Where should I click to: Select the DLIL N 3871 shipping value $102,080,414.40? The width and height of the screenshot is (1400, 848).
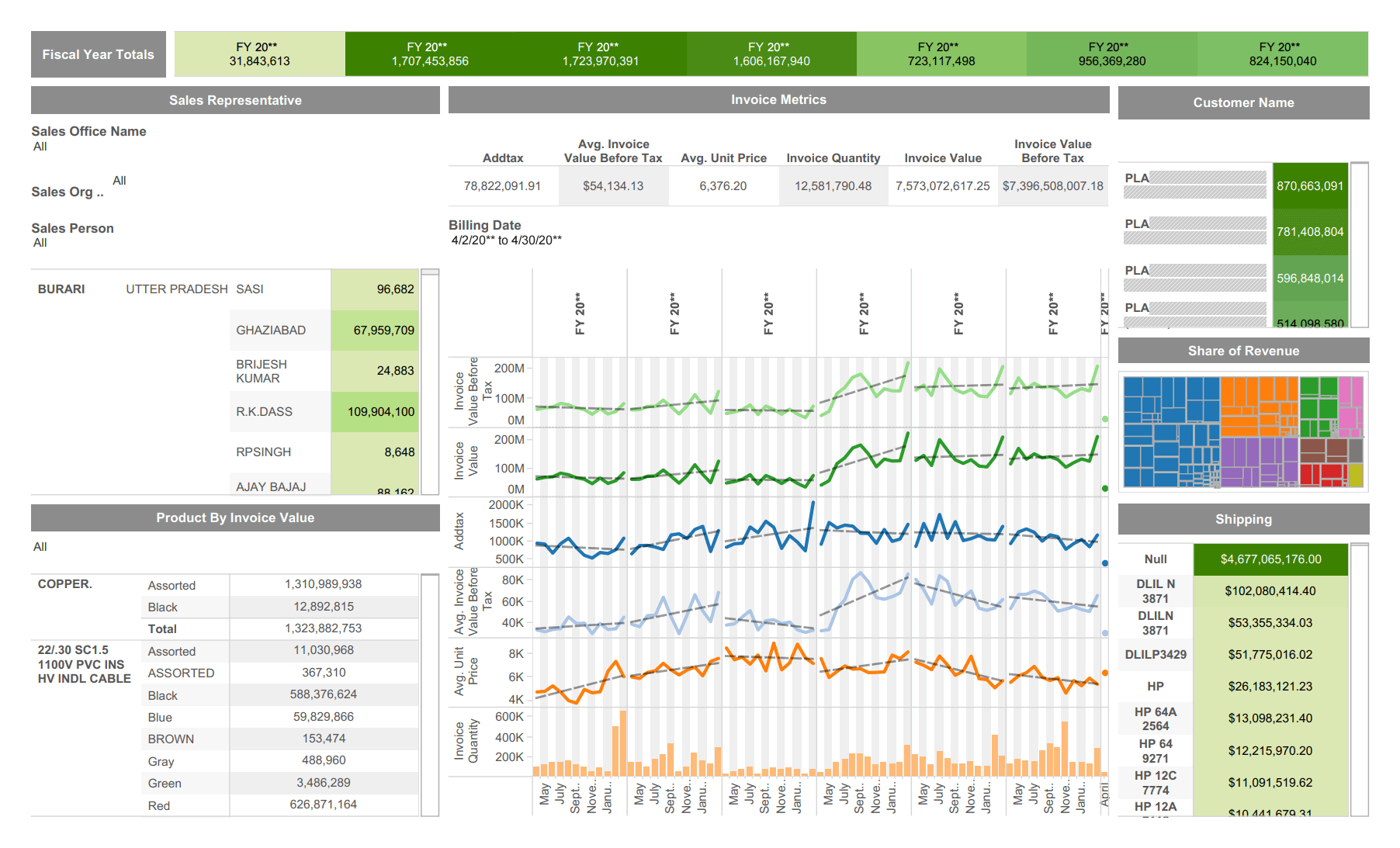tap(1271, 591)
